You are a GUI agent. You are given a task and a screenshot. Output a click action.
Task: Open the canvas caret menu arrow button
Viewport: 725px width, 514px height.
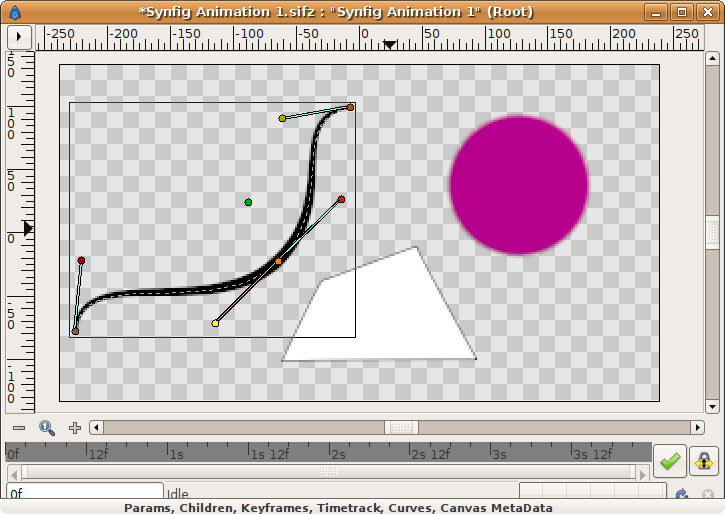click(x=19, y=37)
